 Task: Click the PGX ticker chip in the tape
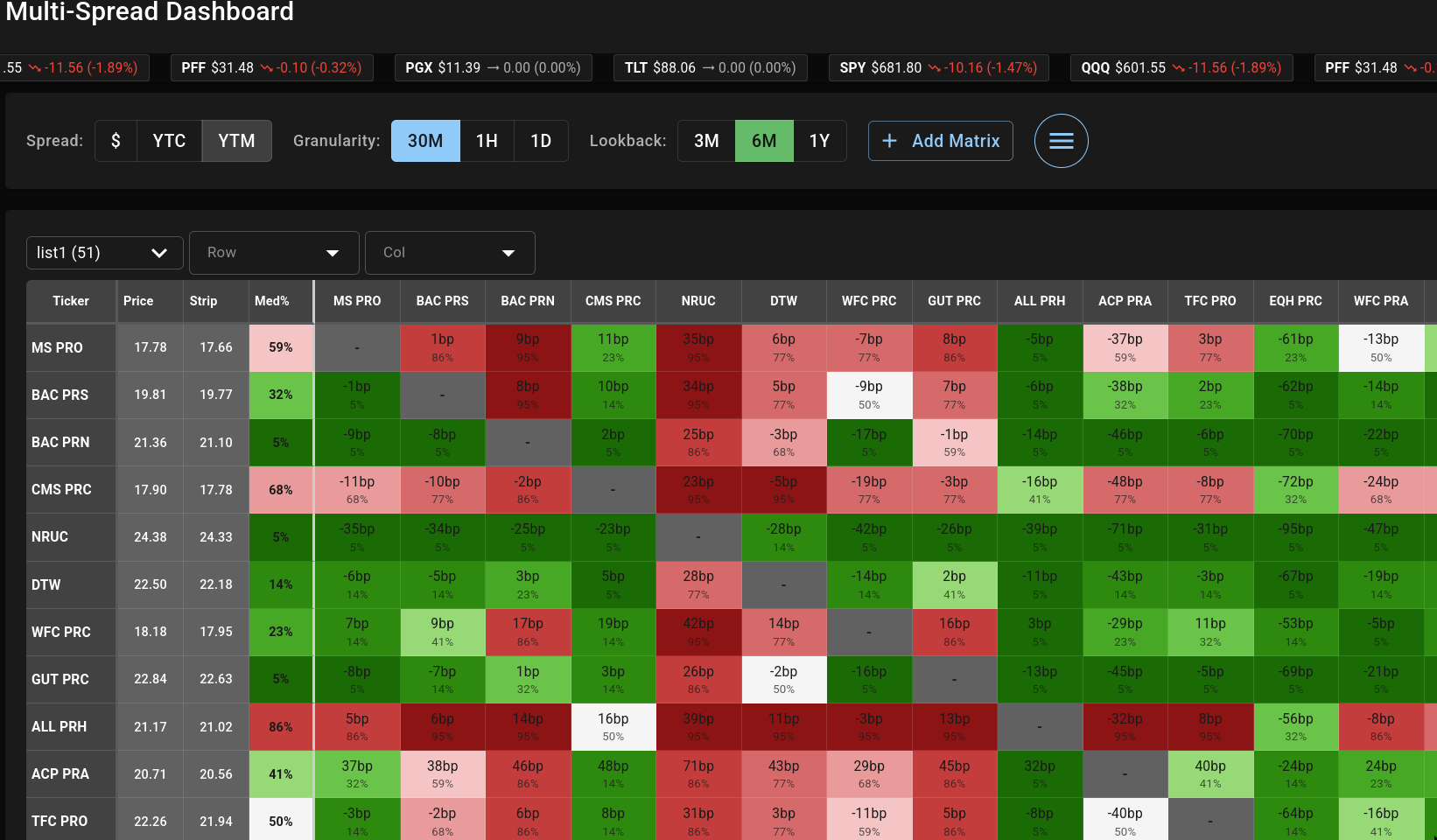pyautogui.click(x=493, y=66)
